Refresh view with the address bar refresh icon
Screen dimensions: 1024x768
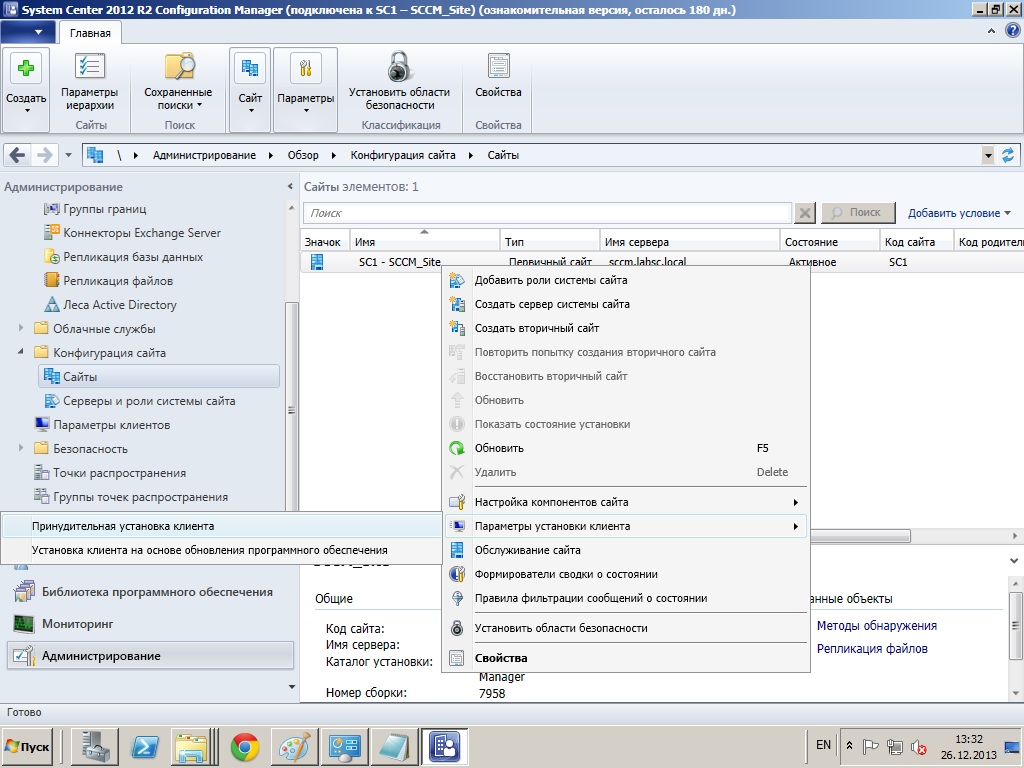(1008, 155)
